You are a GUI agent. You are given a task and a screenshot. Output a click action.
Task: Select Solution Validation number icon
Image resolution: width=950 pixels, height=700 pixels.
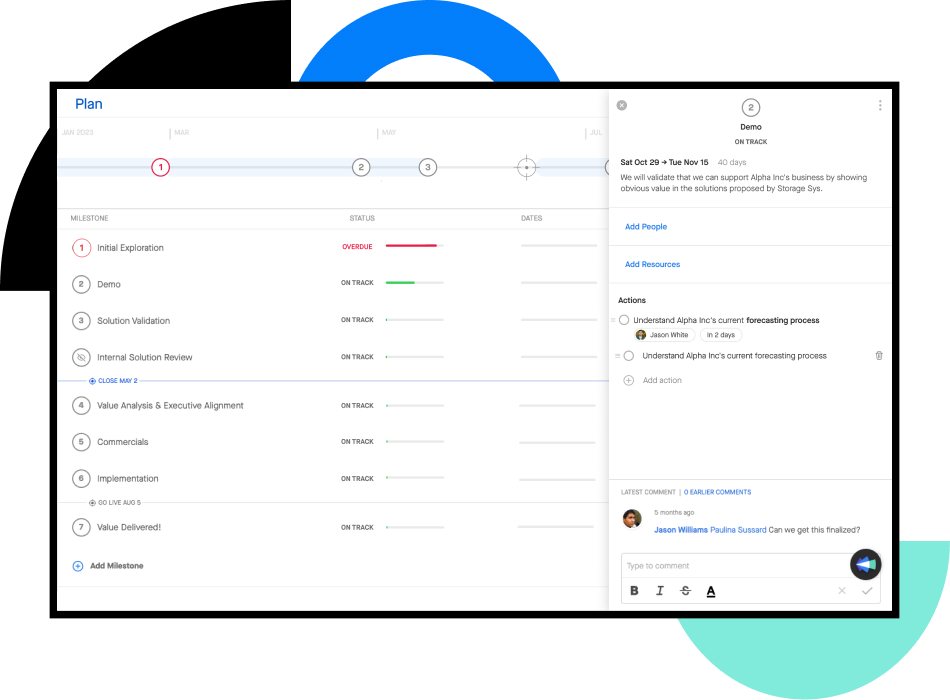coord(81,321)
